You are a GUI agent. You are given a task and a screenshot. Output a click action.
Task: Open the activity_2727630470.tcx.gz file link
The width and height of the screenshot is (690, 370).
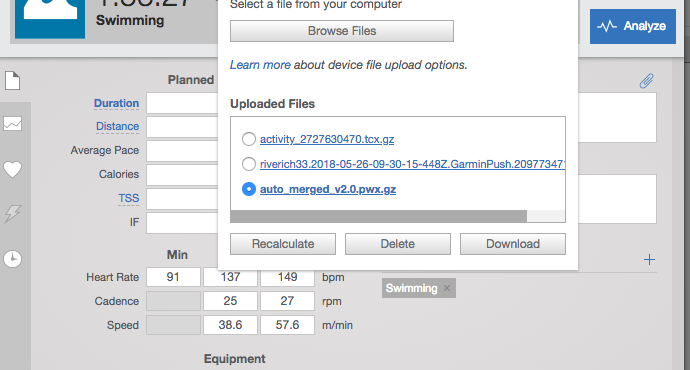click(327, 139)
